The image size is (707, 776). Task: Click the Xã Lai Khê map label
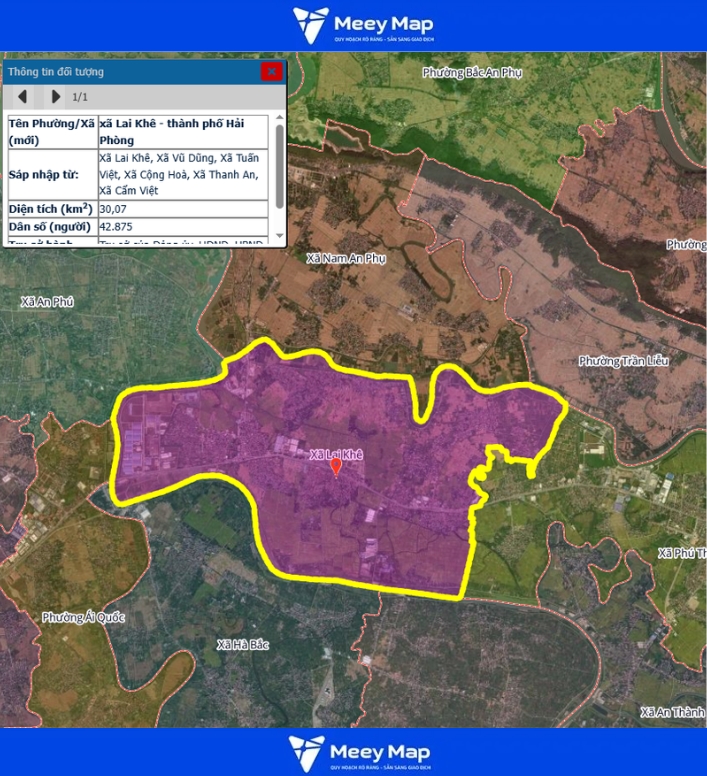(x=335, y=454)
